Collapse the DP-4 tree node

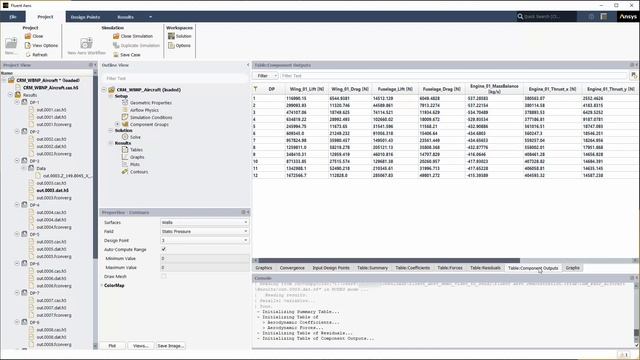[x=17, y=205]
